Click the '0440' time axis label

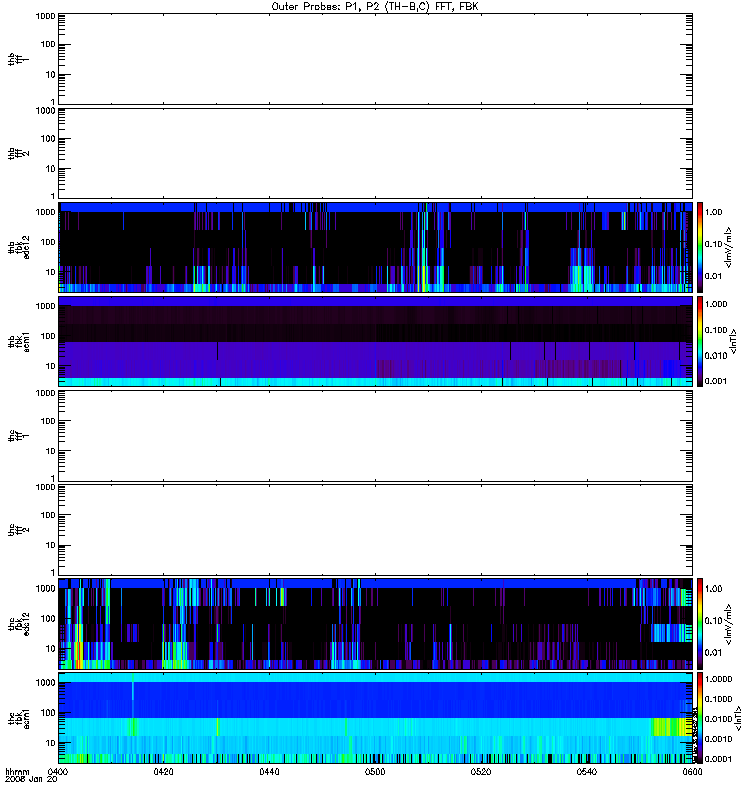point(269,771)
